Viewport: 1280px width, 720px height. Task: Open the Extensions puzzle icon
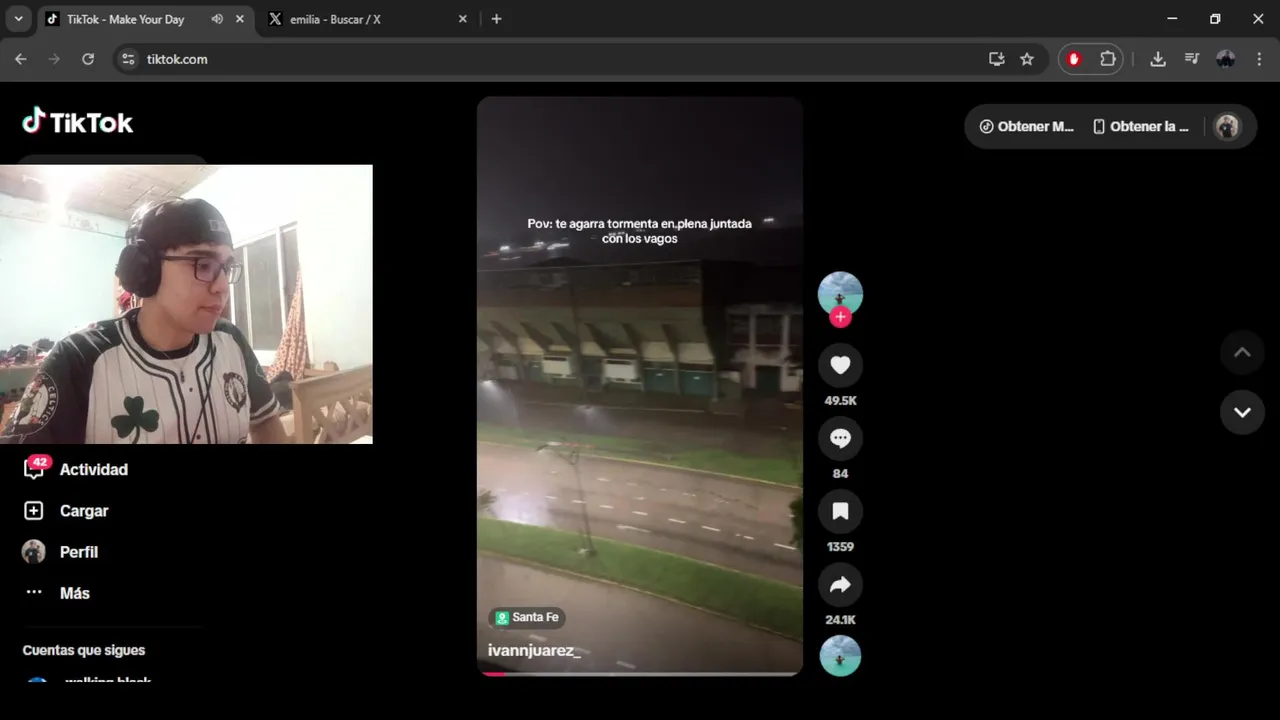pos(1108,59)
